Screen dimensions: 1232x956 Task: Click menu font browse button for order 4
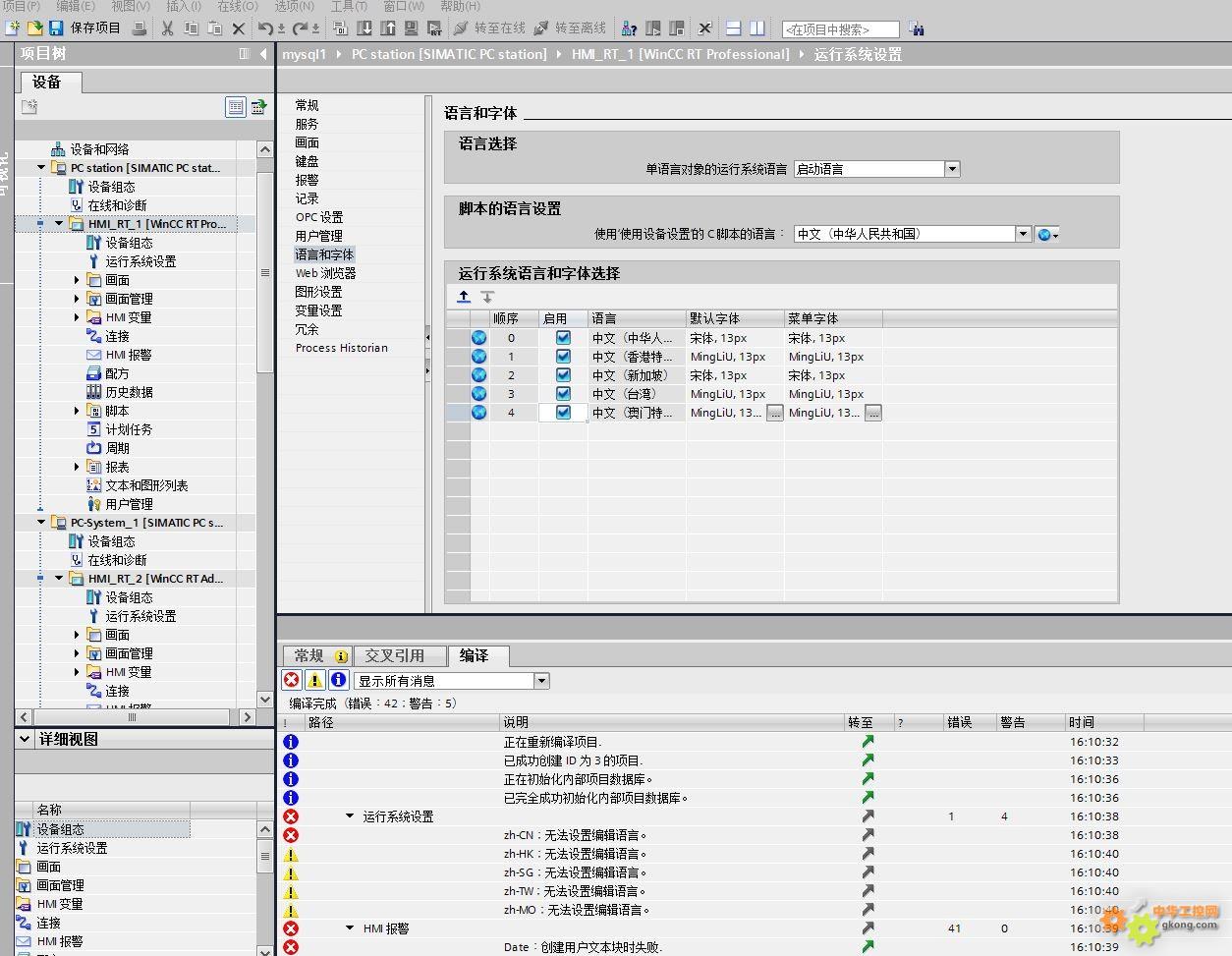pyautogui.click(x=873, y=413)
